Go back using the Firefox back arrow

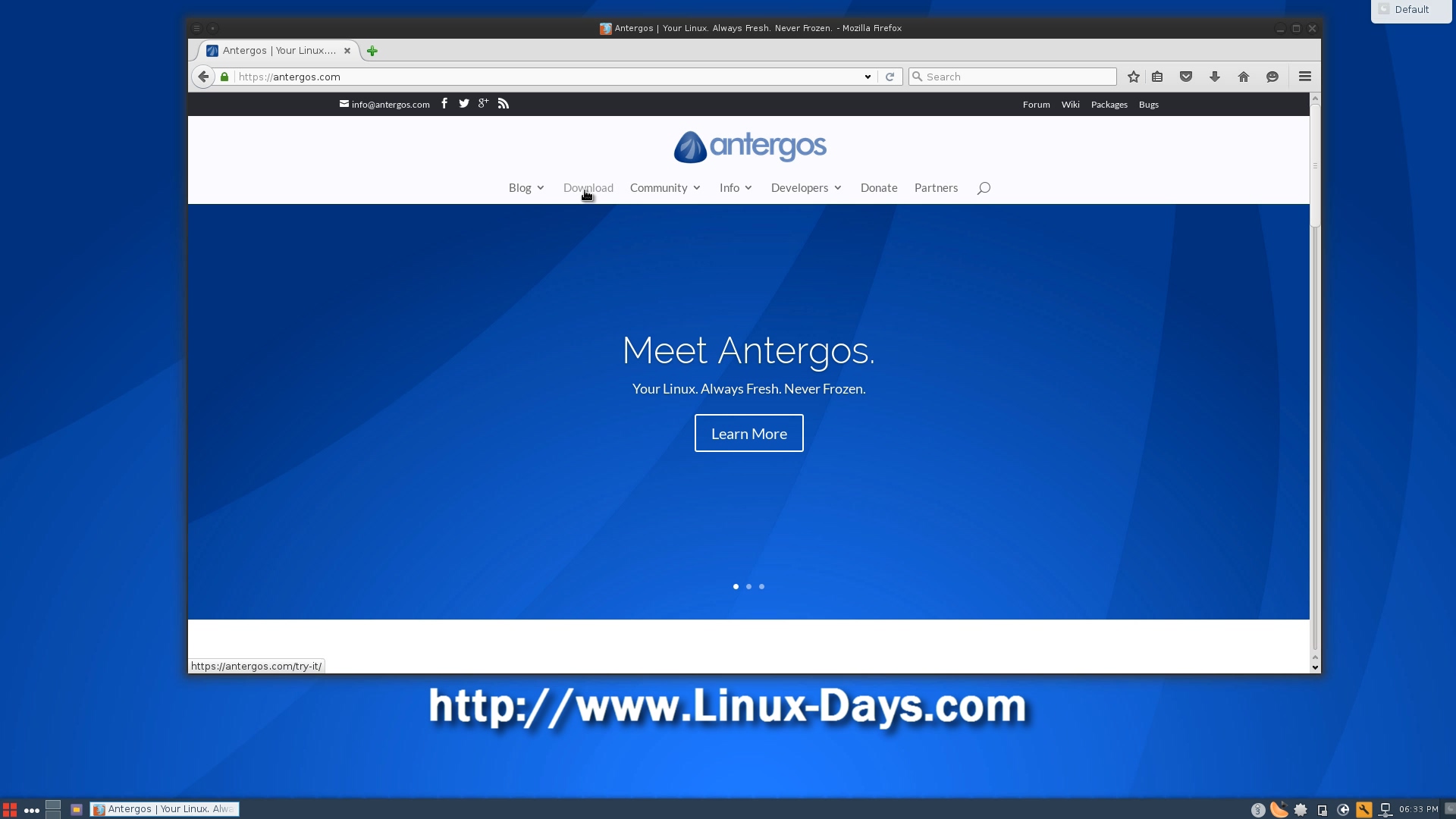point(202,77)
